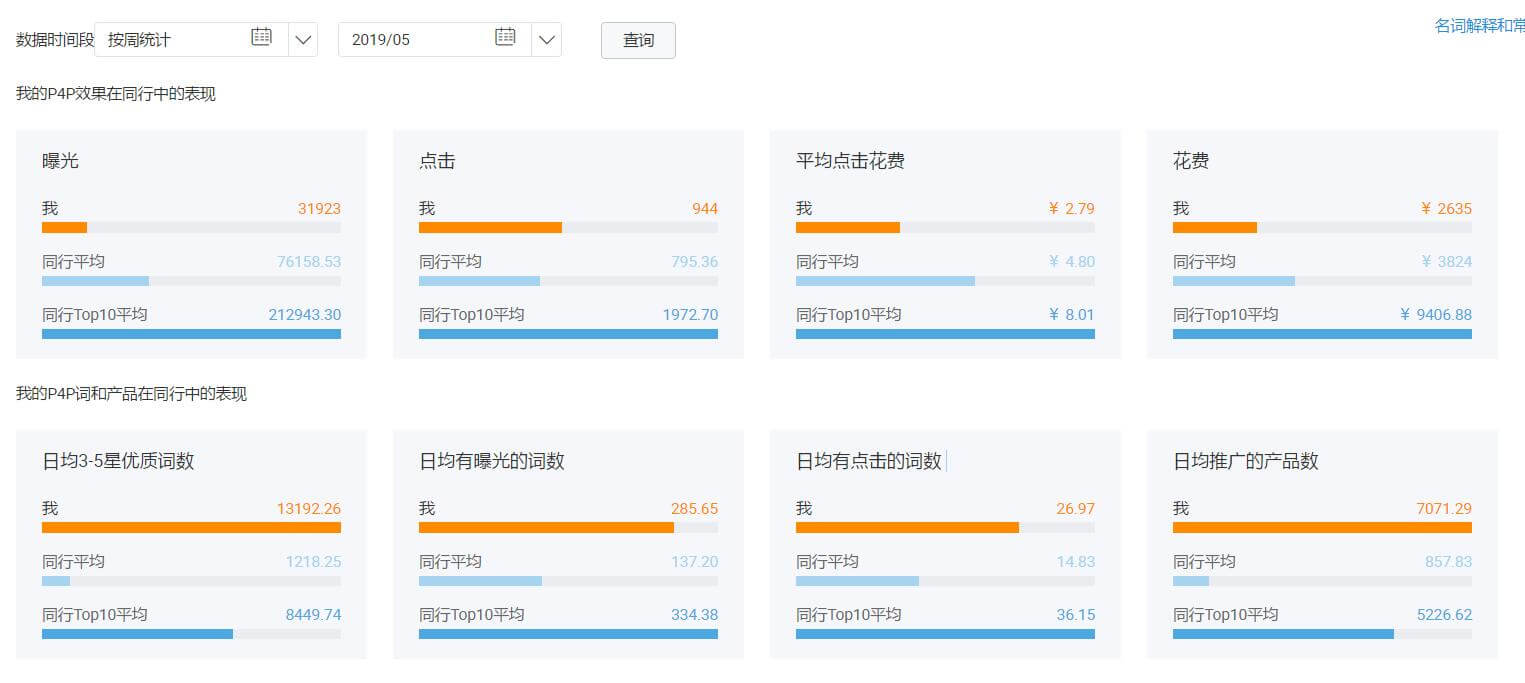Click the 同行Top10平均 bar in 点击 card
The width and height of the screenshot is (1525, 683).
click(x=568, y=334)
